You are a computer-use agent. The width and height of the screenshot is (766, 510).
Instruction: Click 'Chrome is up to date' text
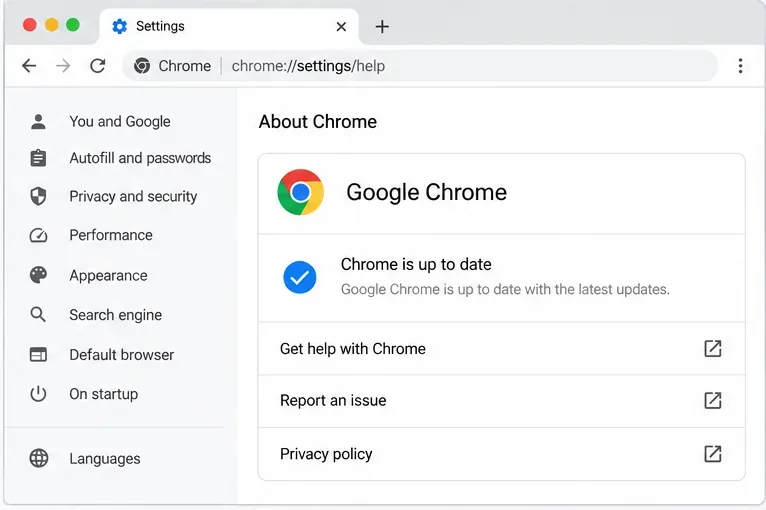(416, 264)
